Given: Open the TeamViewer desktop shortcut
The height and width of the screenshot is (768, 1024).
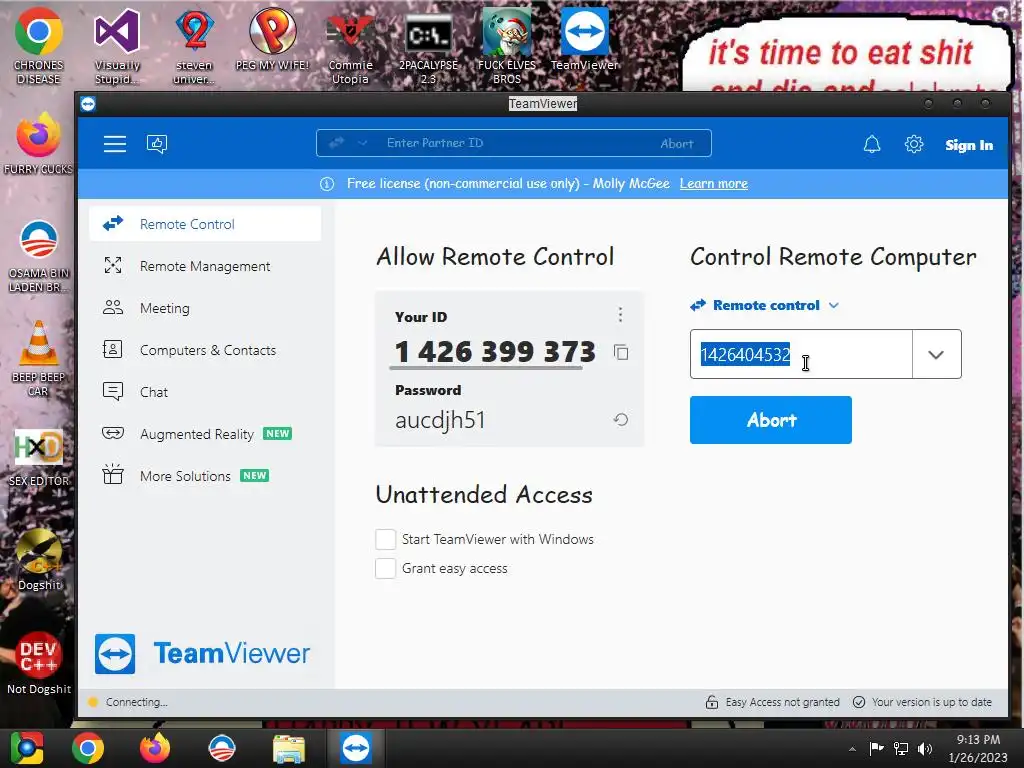Looking at the screenshot, I should coord(584,39).
